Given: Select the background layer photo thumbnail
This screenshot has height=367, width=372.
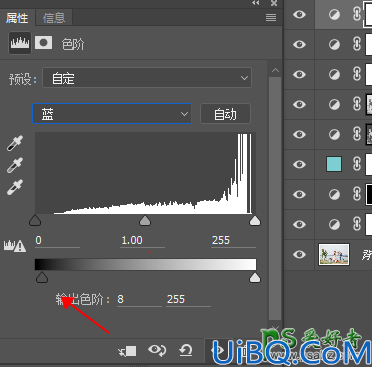Looking at the screenshot, I should click(334, 254).
